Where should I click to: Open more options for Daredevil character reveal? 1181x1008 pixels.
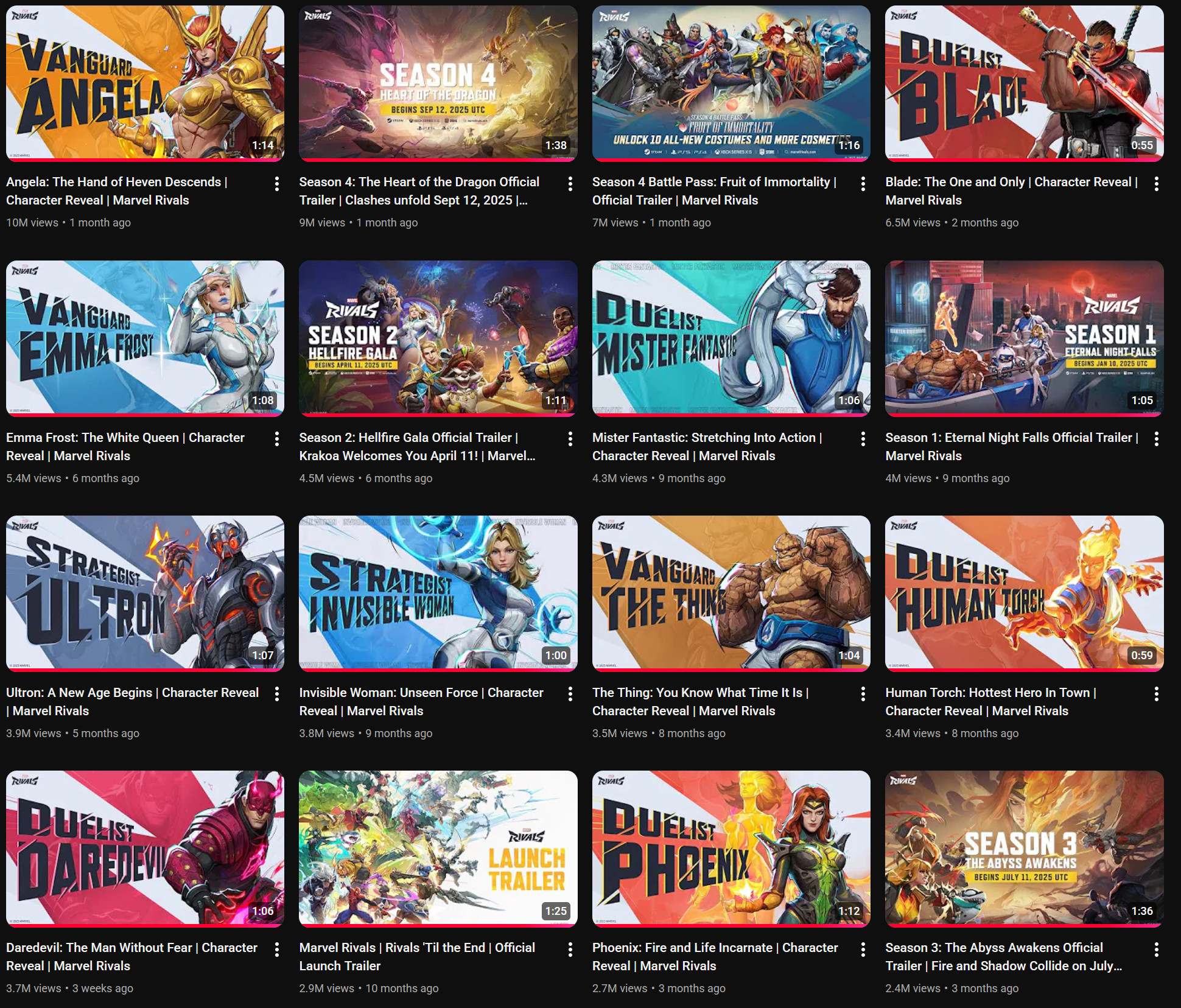[277, 950]
